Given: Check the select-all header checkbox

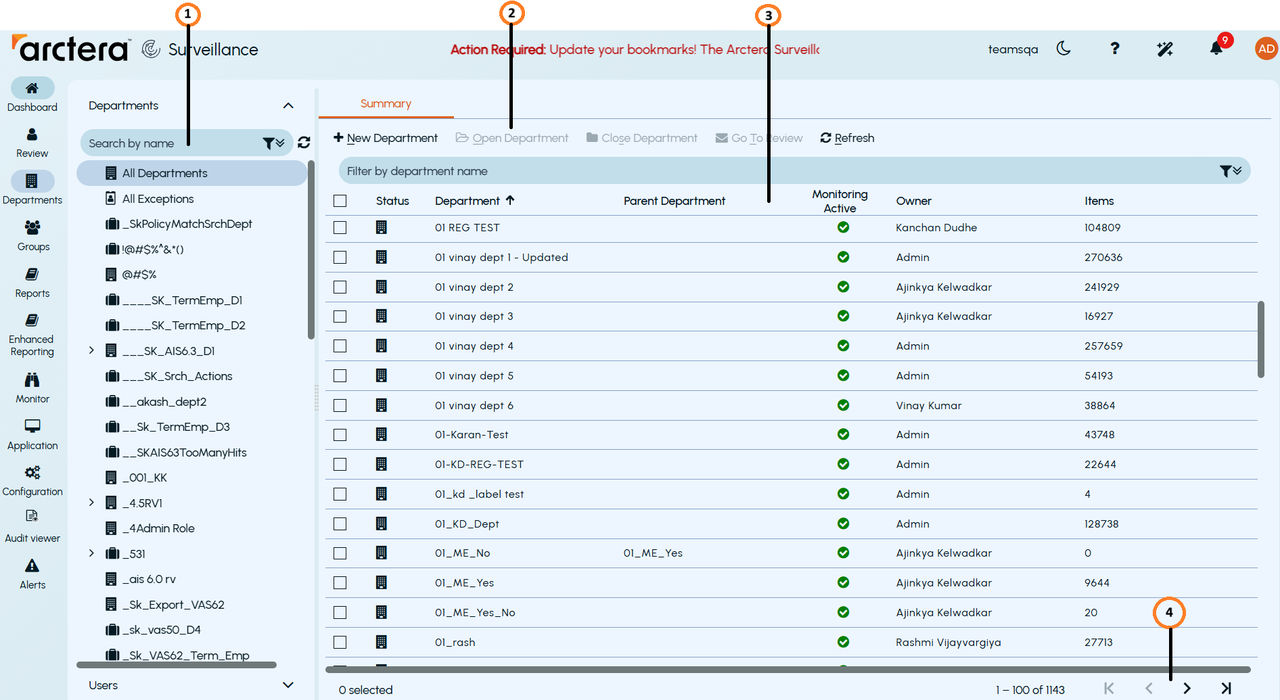Looking at the screenshot, I should click(340, 201).
